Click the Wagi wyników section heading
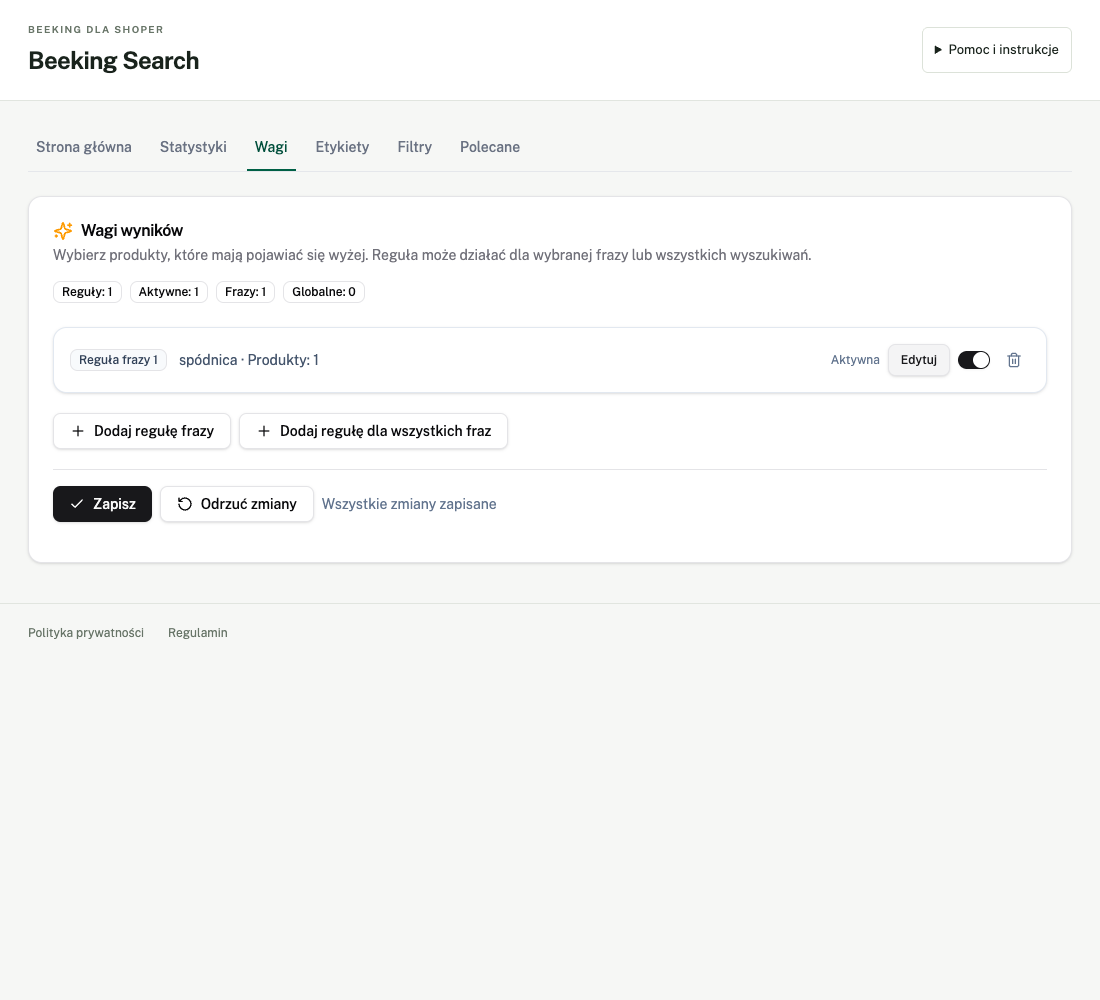Viewport: 1100px width, 1000px height. [x=132, y=230]
